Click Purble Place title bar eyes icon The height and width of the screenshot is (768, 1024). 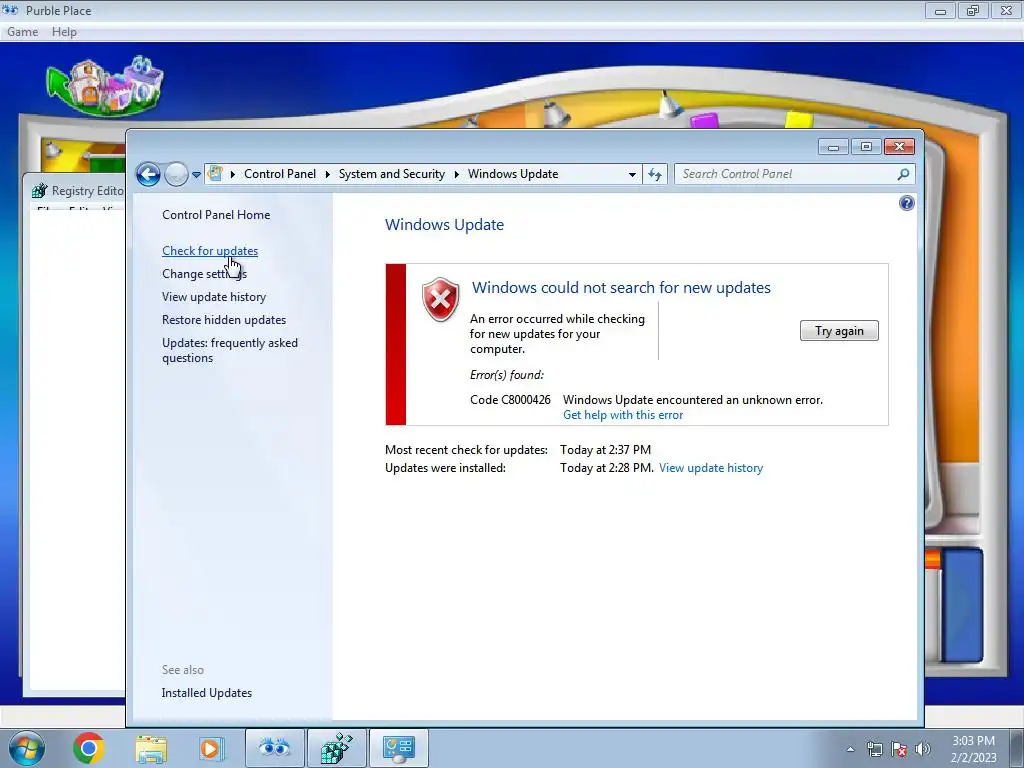pos(10,10)
